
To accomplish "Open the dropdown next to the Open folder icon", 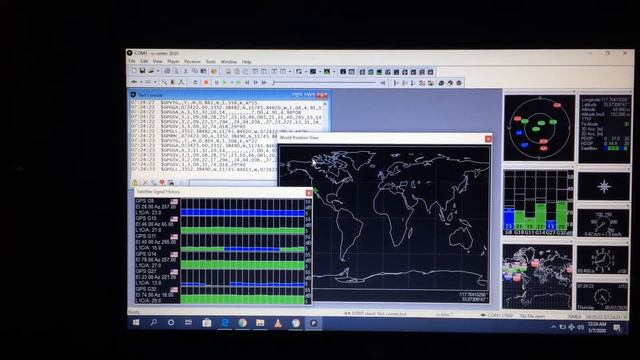I will coord(158,71).
